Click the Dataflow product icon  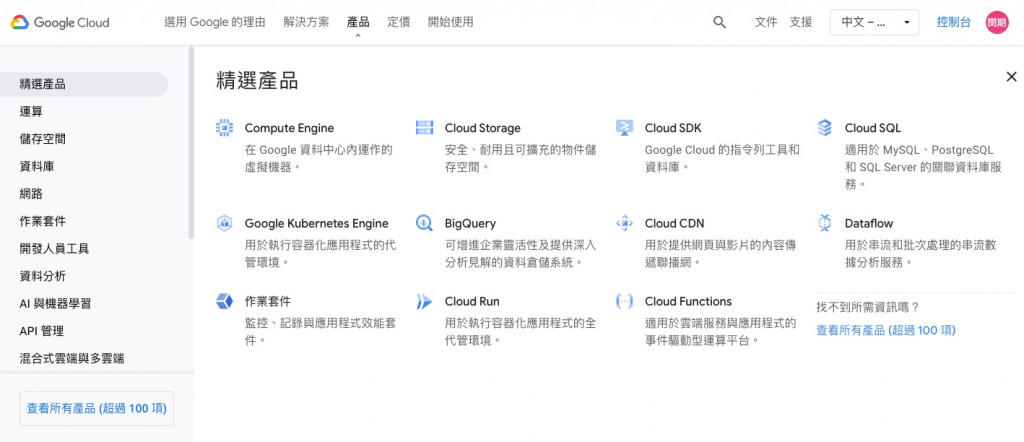(825, 223)
